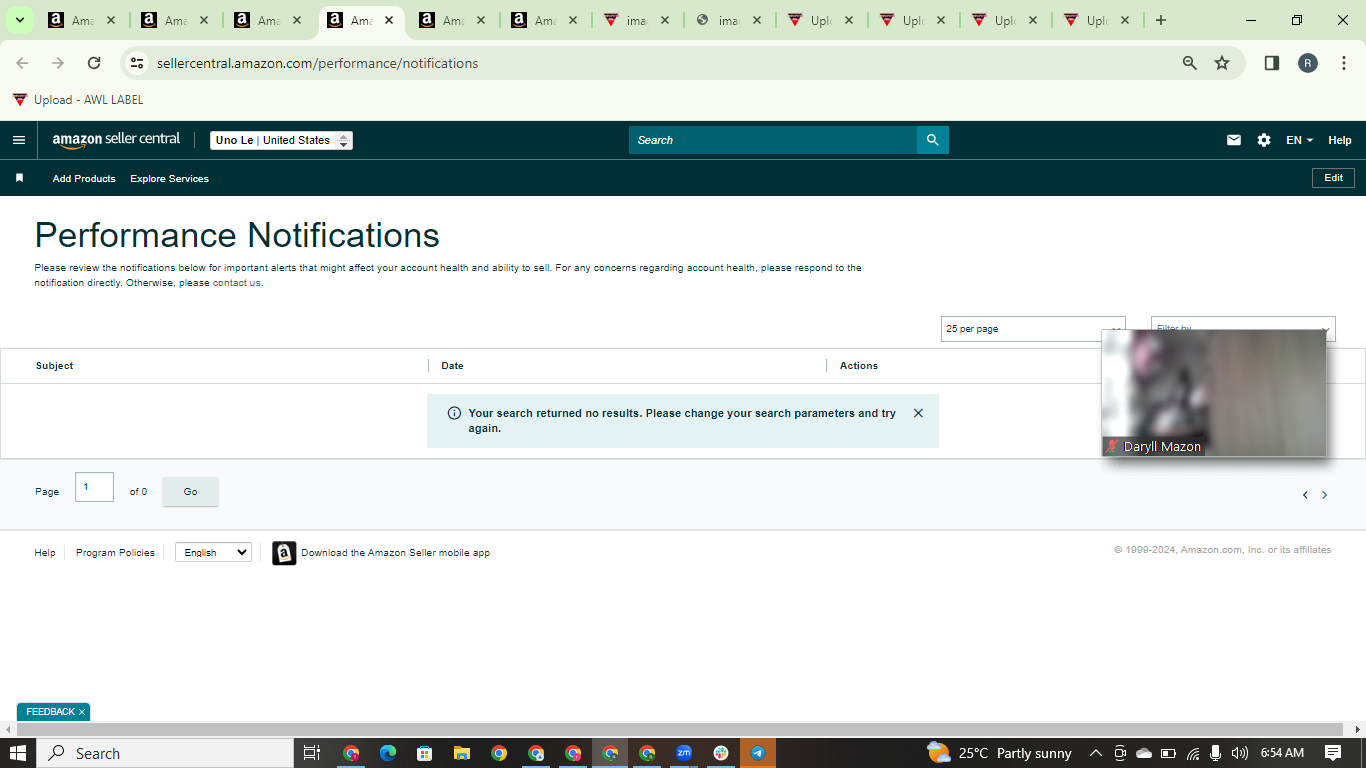Open Windows Task View
Viewport: 1366px width, 768px height.
pos(311,753)
